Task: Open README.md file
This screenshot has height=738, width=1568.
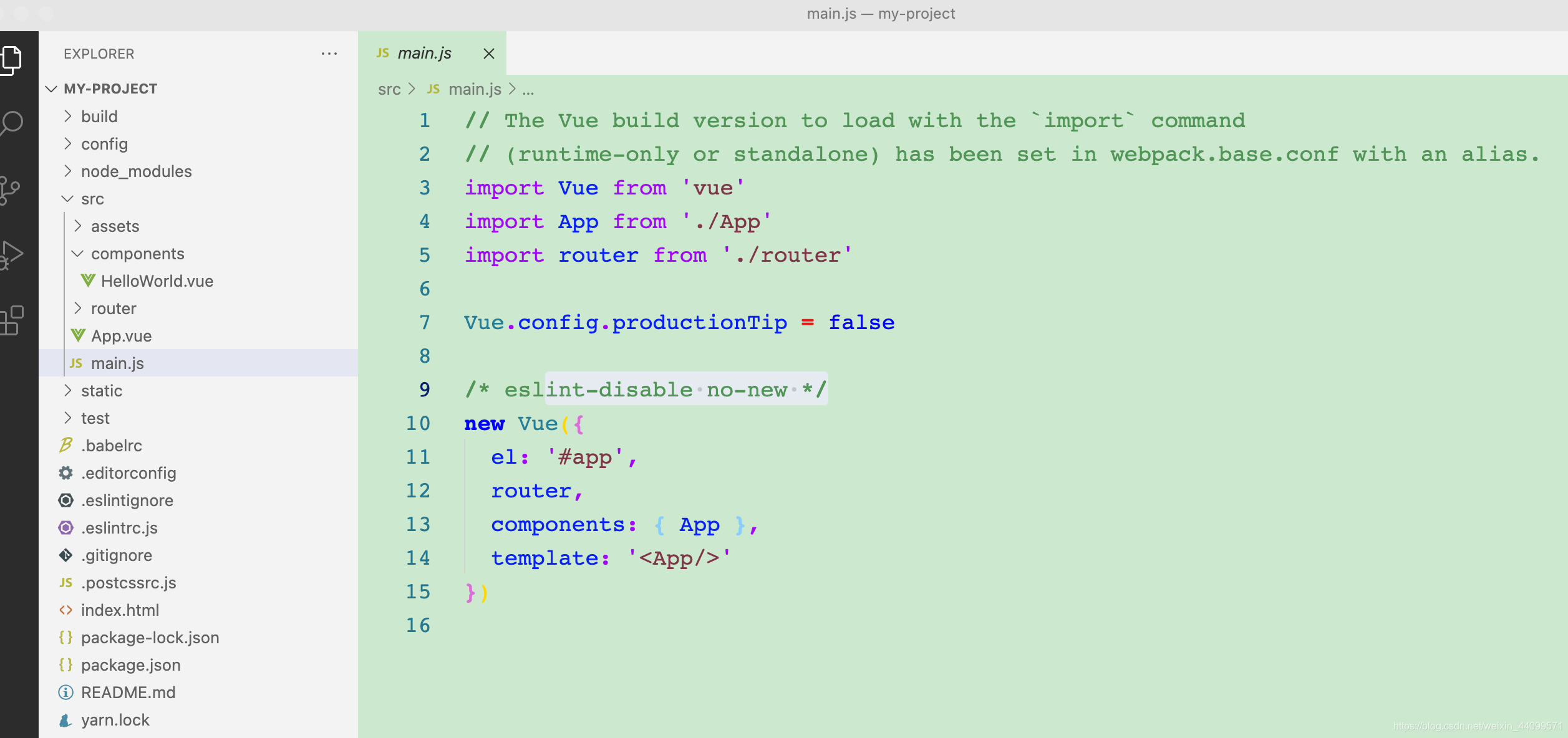Action: click(x=198, y=692)
